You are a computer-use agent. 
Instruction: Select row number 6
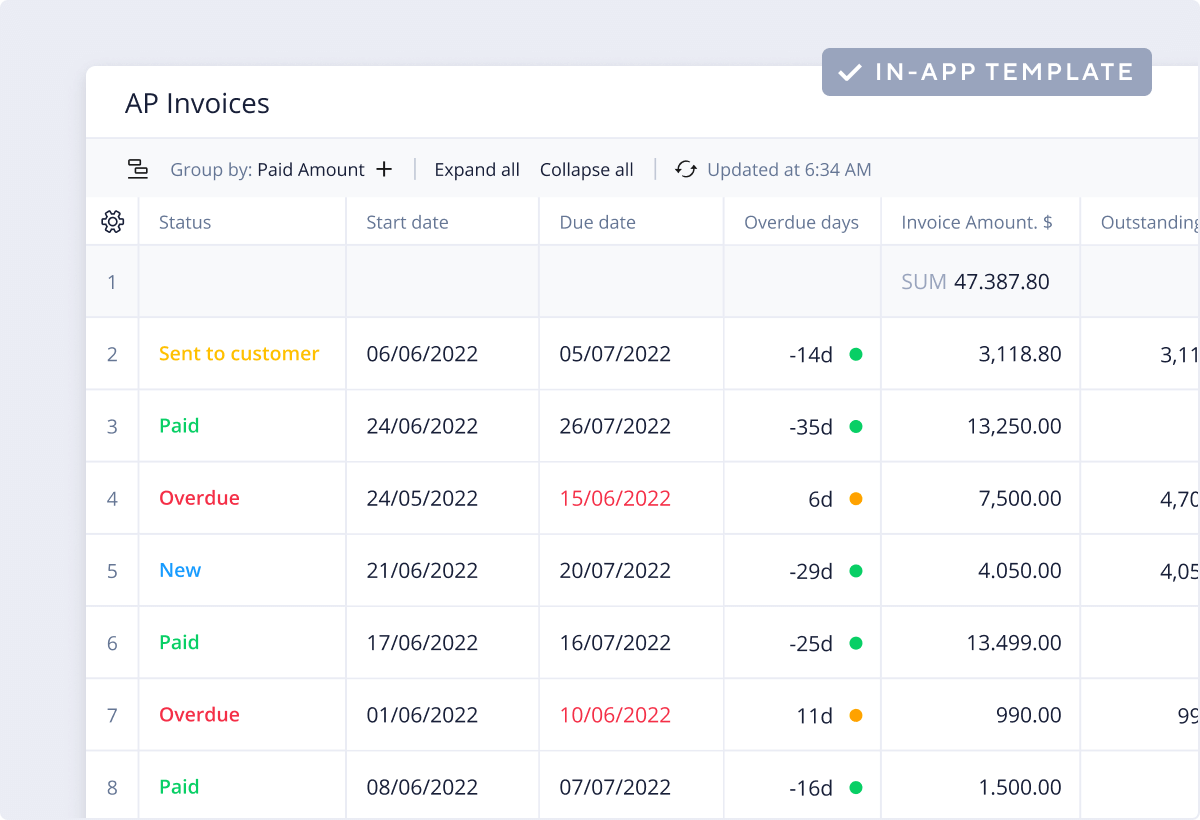112,643
